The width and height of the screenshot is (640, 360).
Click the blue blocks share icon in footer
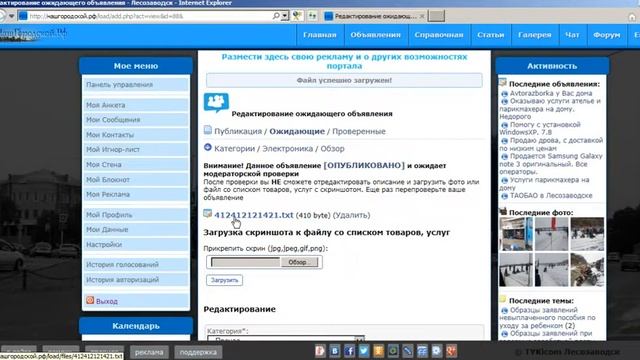pyautogui.click(x=422, y=351)
